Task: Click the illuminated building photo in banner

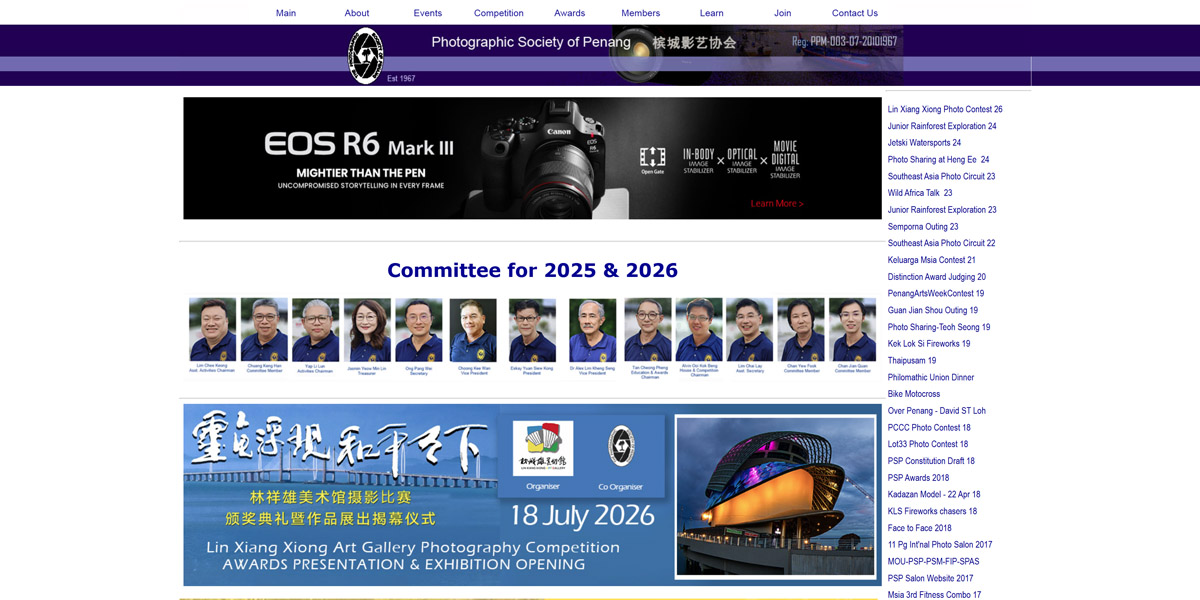Action: pyautogui.click(x=774, y=497)
